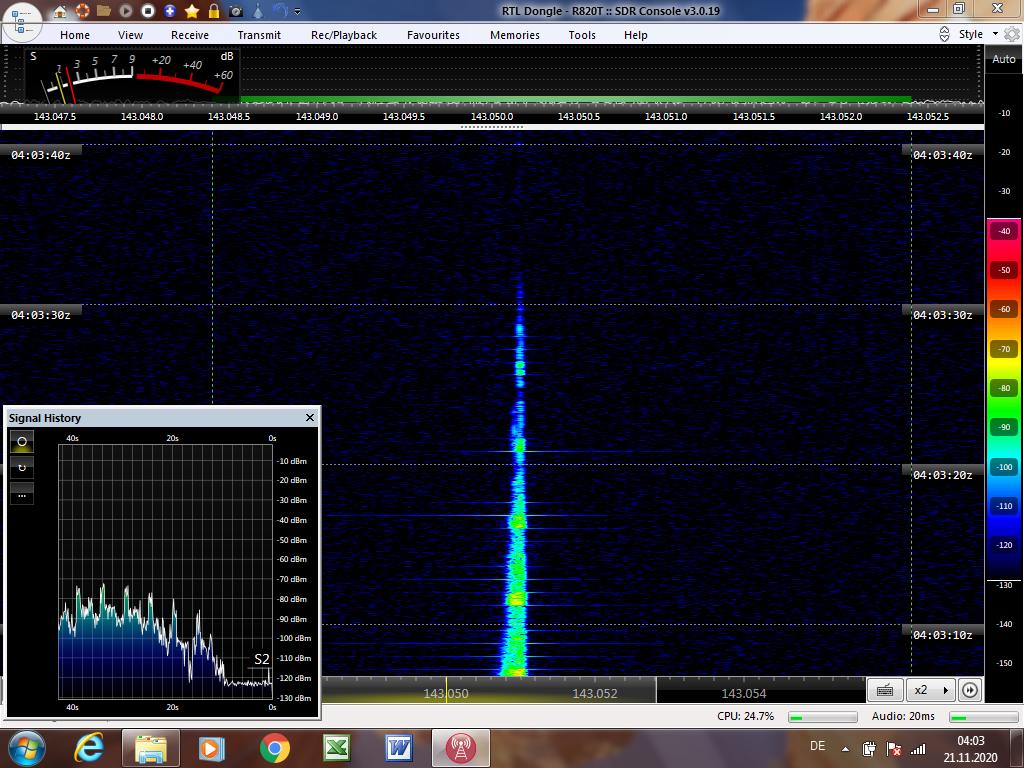This screenshot has height=768, width=1024.
Task: Click the lifebuoy help icon in title bar
Action: point(82,11)
